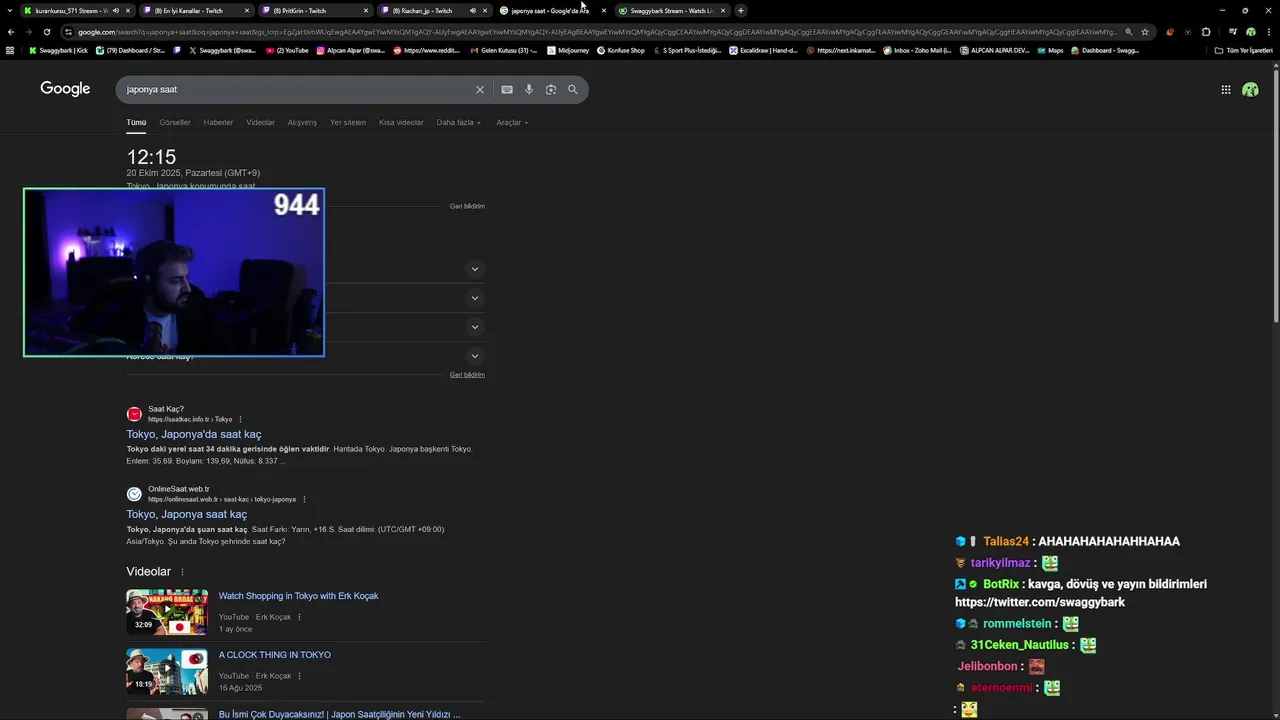
Task: Select the Görseller search filter
Action: (x=175, y=122)
